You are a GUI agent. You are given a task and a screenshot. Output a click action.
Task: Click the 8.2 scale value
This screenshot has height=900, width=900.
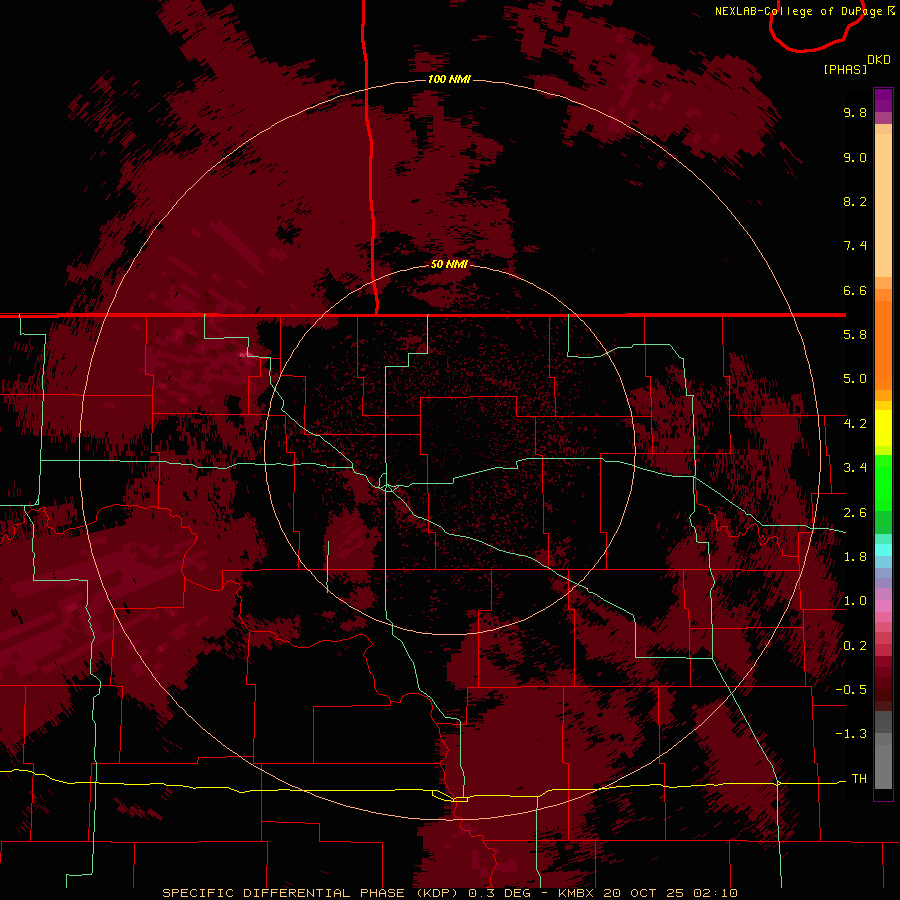coord(855,201)
